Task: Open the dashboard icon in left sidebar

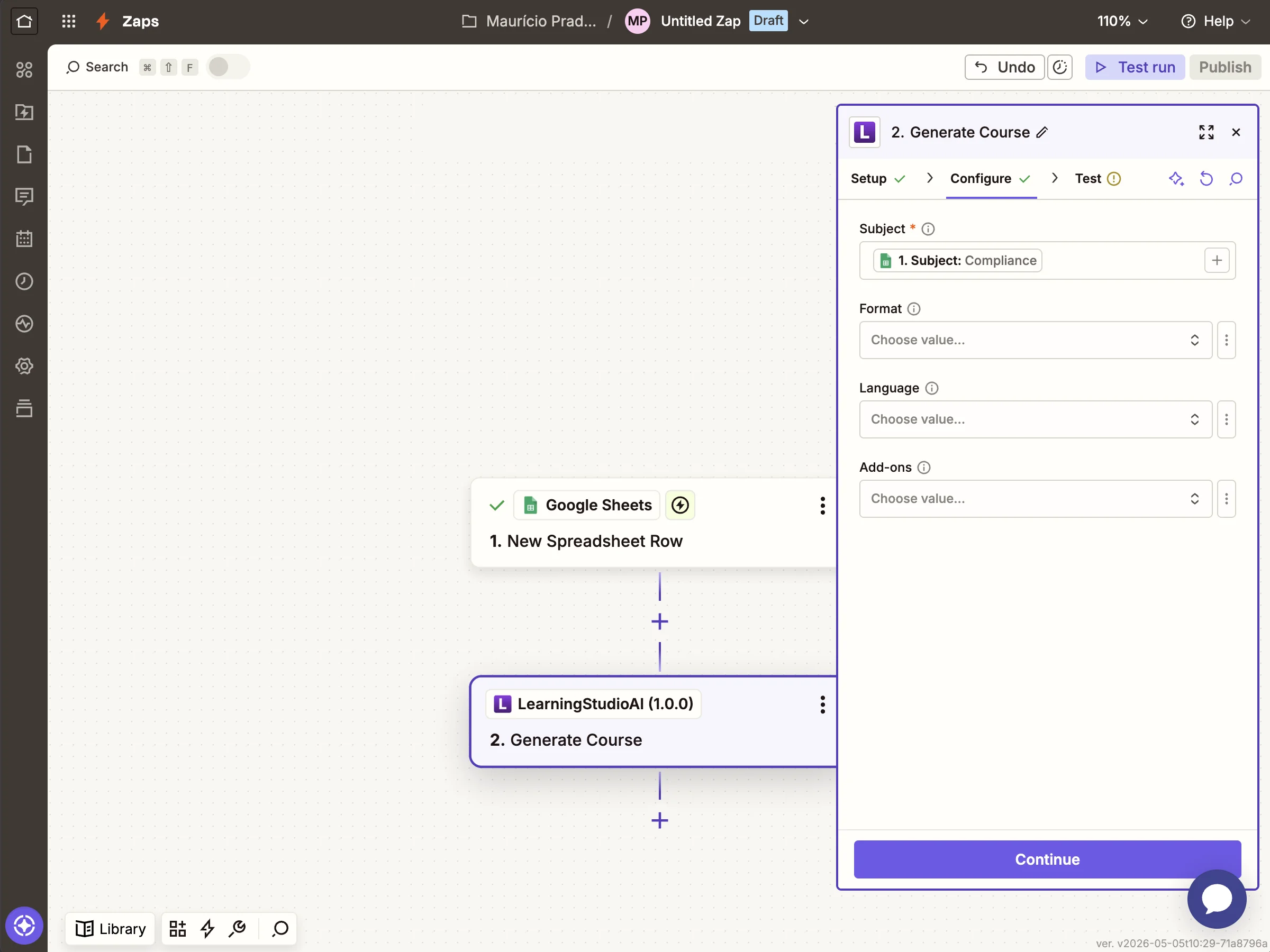Action: [24, 70]
